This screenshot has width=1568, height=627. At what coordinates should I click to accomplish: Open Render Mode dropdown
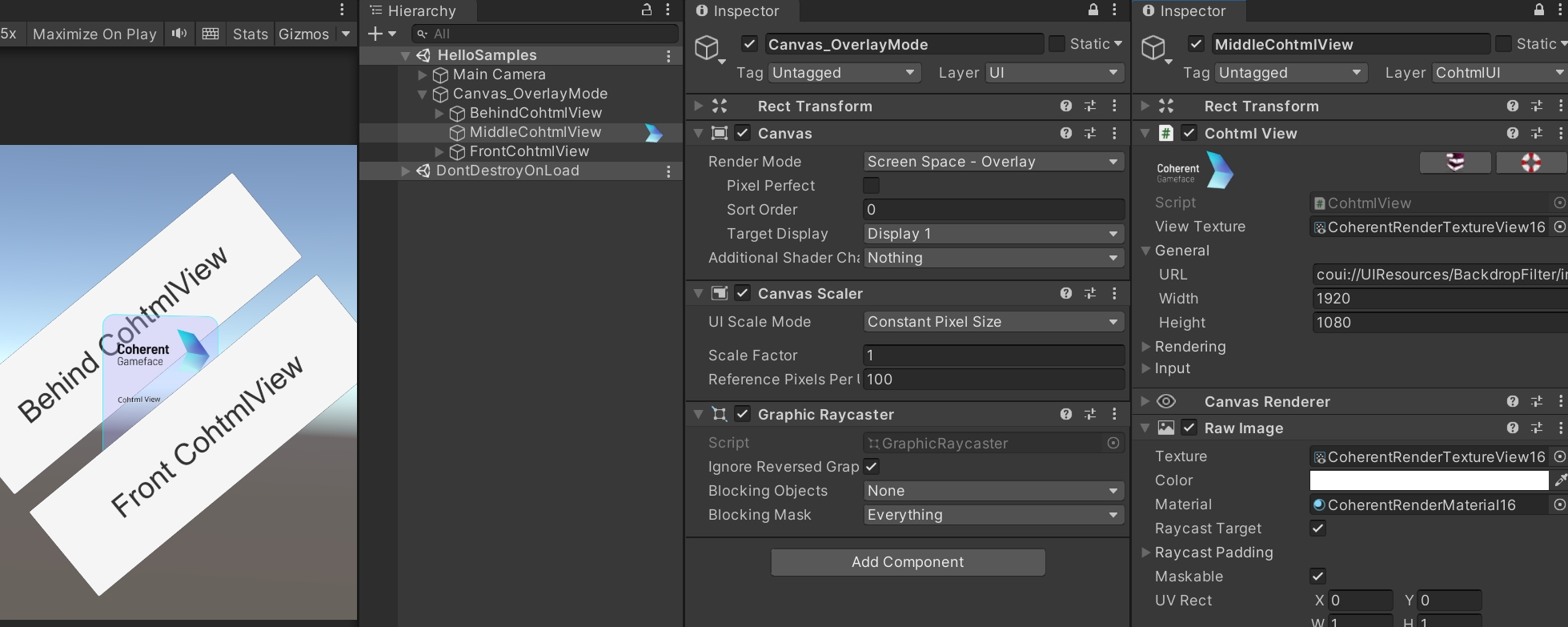point(994,162)
